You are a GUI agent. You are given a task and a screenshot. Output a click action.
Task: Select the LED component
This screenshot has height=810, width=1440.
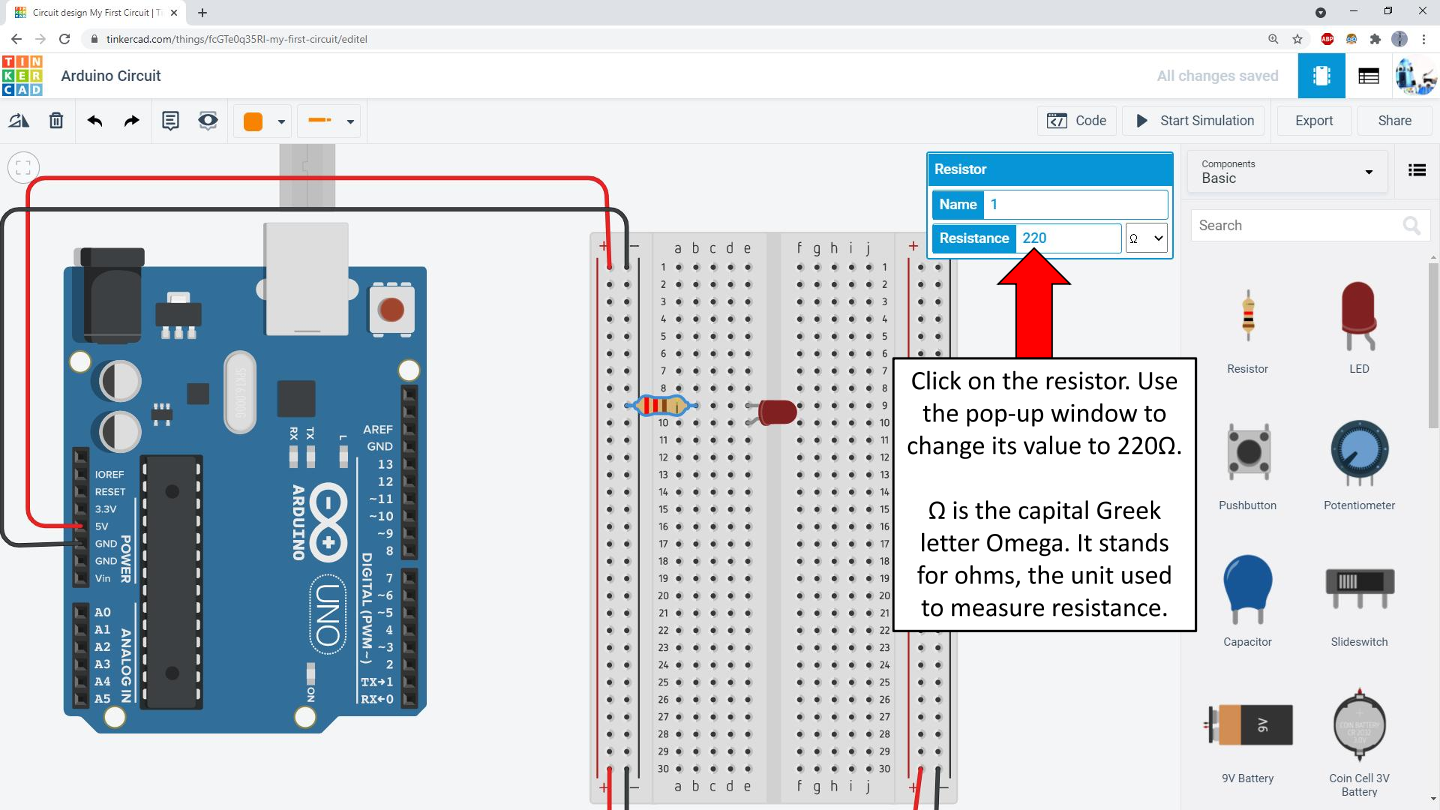click(1358, 320)
